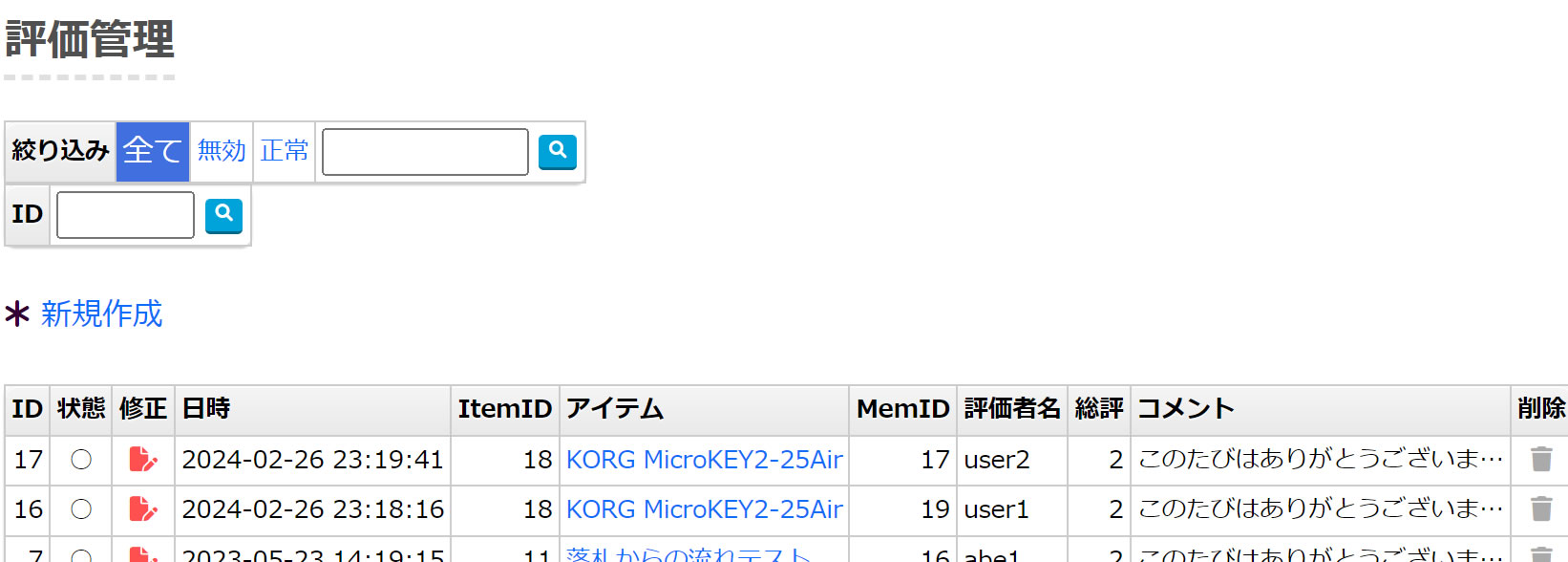1568x562 pixels.
Task: Focus the 絞り込み keyword text box
Action: click(x=425, y=152)
